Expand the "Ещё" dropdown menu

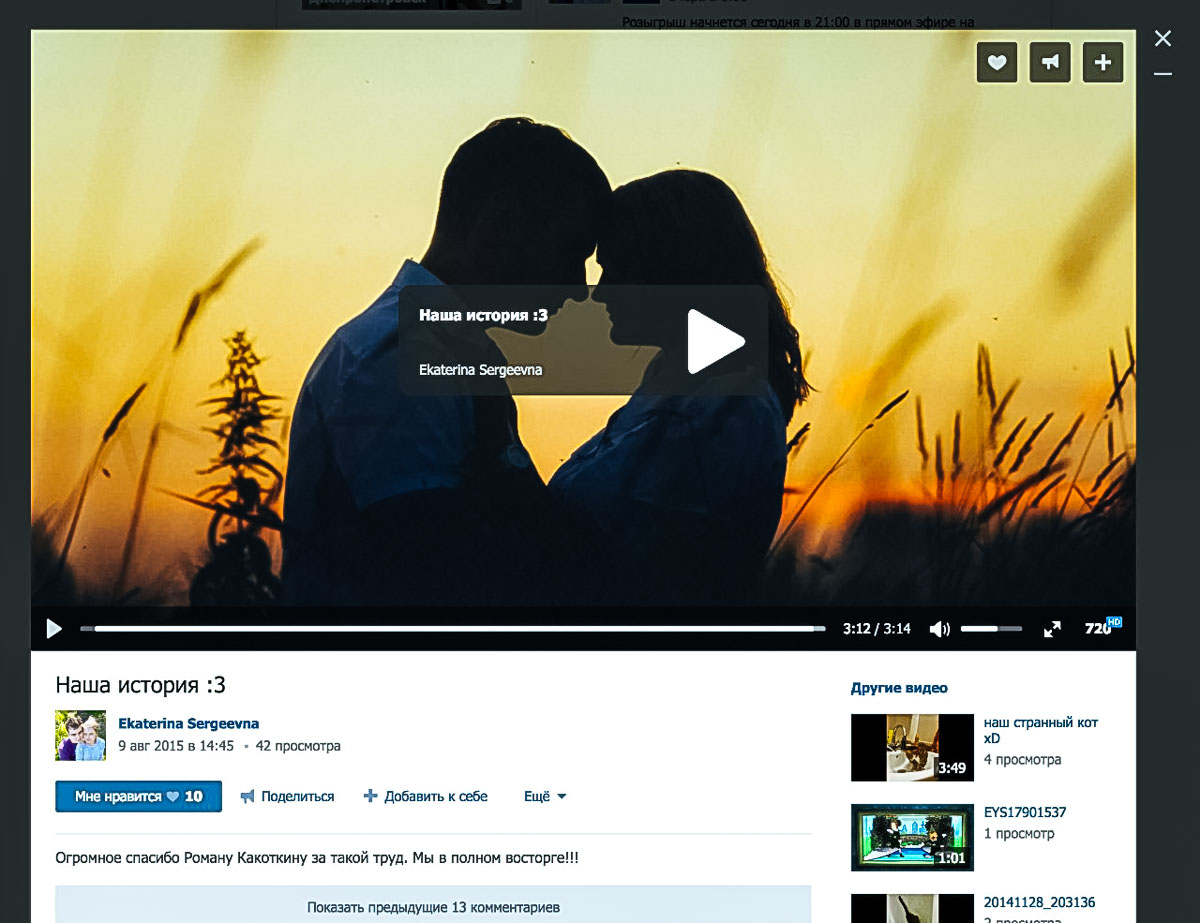[545, 797]
